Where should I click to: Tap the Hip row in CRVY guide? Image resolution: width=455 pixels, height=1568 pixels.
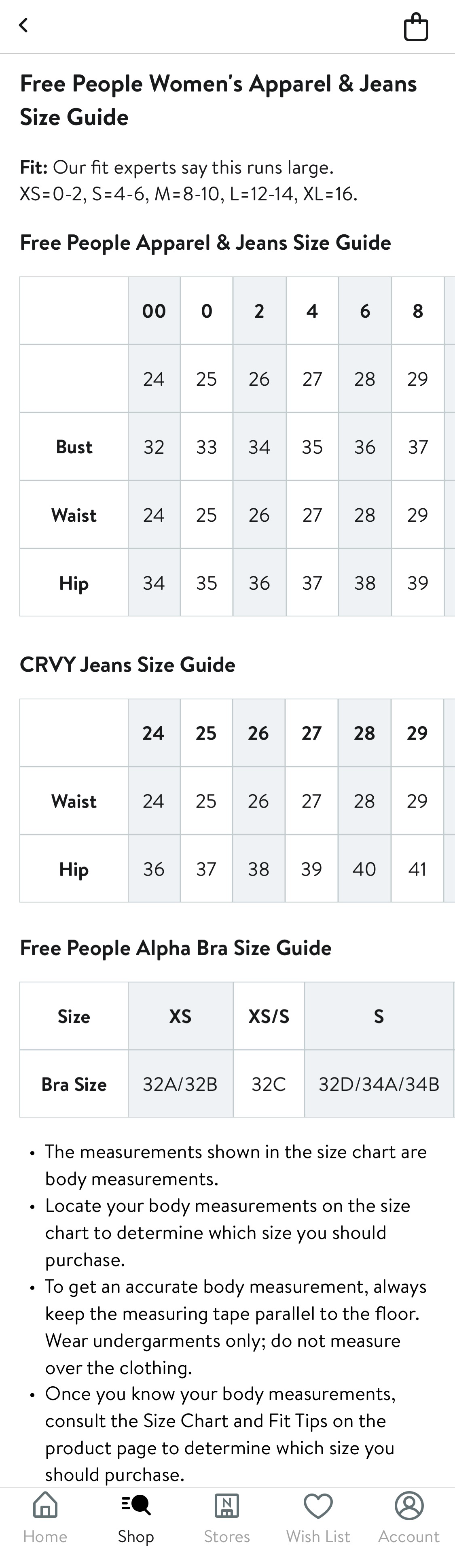point(74,869)
